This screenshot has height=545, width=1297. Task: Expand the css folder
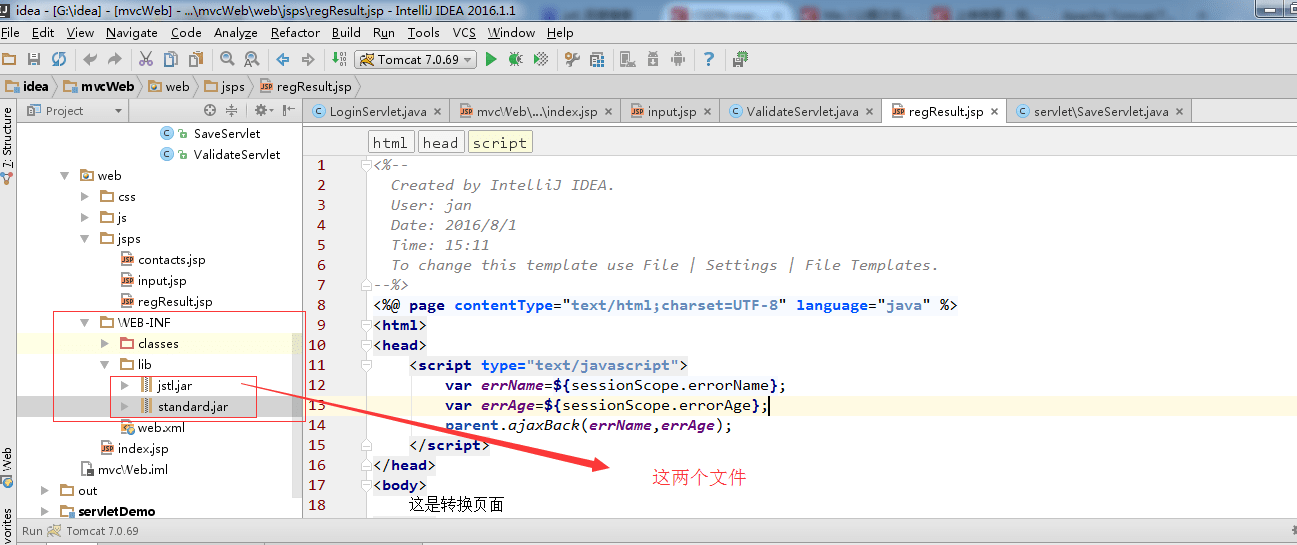point(85,196)
